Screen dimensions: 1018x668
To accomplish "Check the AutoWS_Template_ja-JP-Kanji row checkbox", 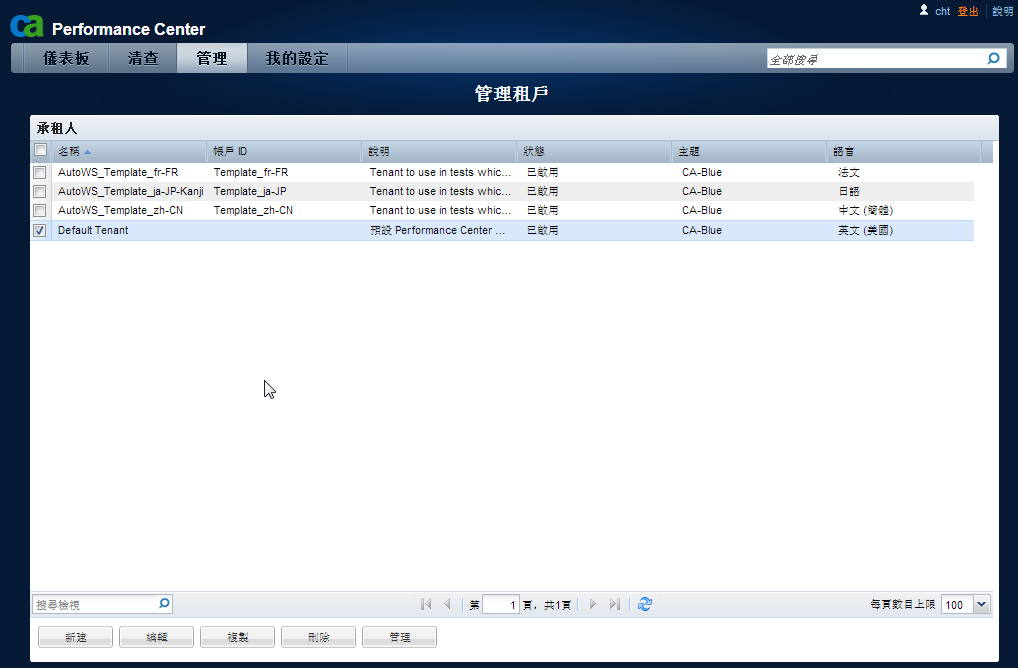I will pyautogui.click(x=40, y=192).
